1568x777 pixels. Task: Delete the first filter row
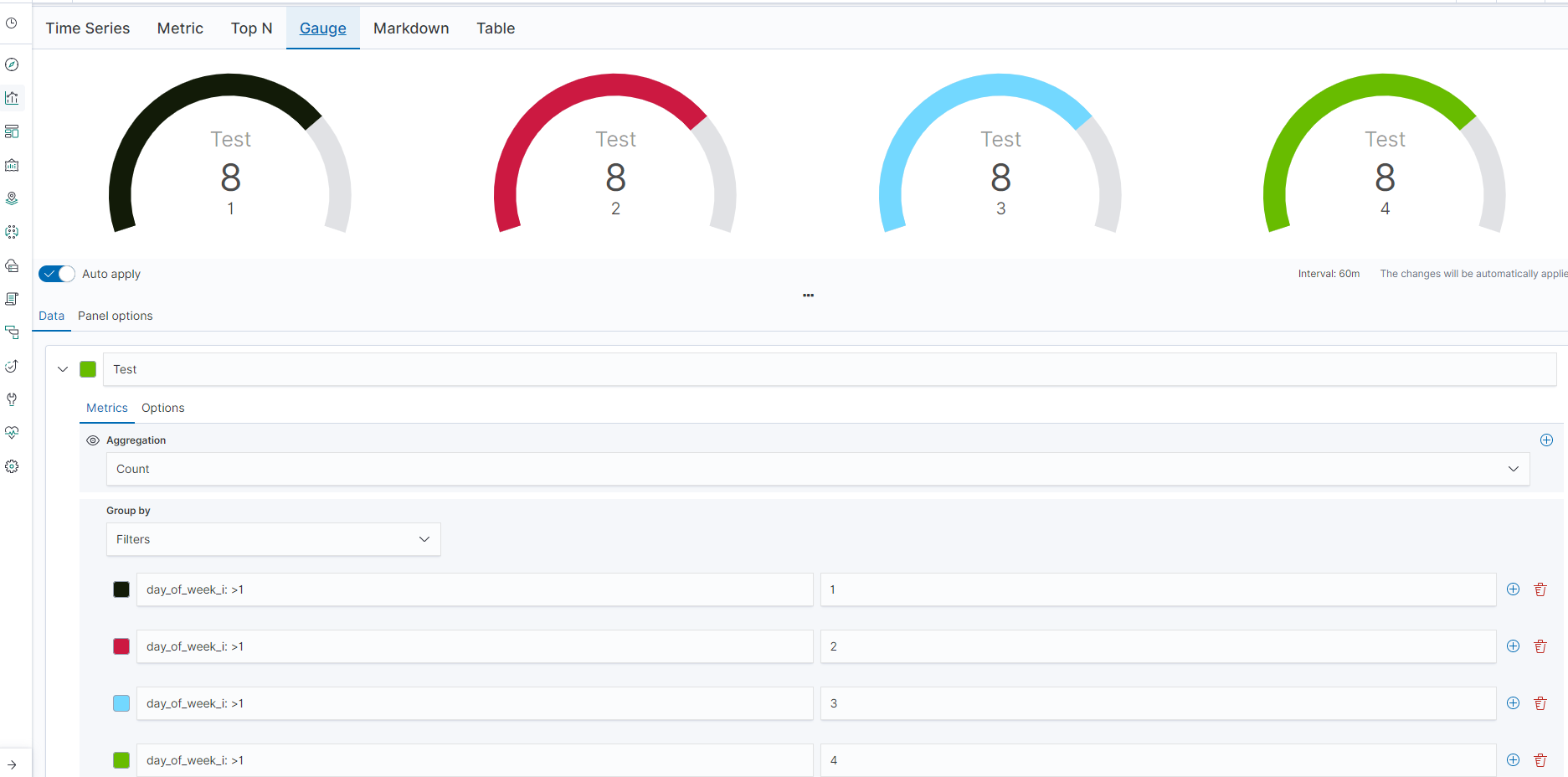[1540, 589]
